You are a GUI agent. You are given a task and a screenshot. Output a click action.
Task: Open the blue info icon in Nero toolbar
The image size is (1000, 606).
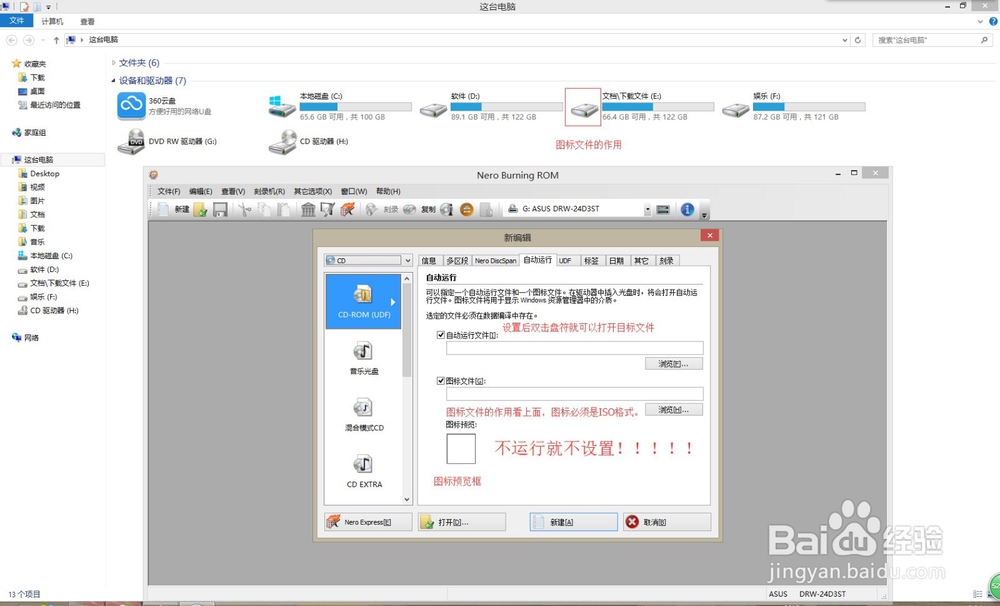688,209
